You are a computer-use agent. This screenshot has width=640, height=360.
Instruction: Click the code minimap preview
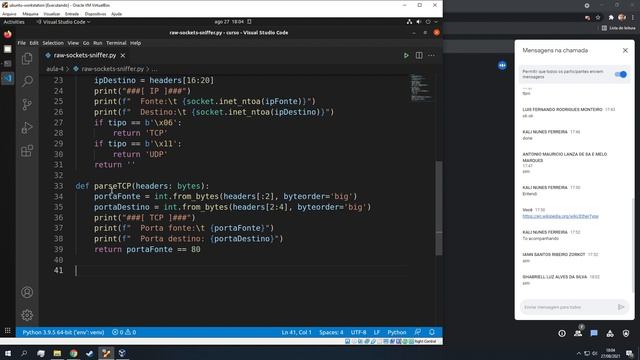point(420,87)
